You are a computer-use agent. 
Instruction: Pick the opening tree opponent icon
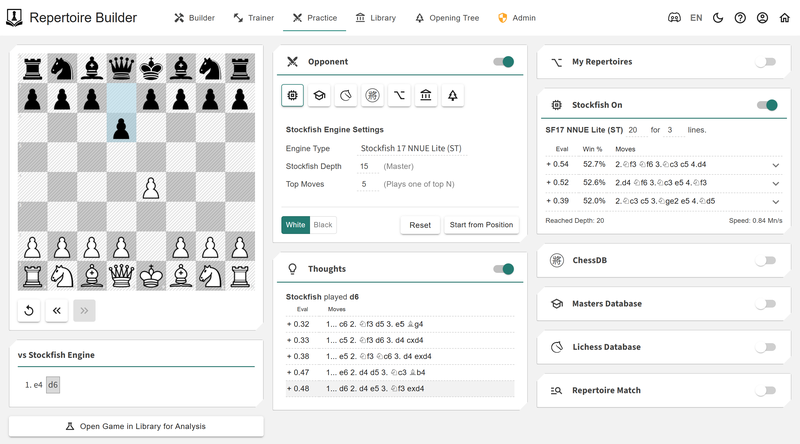coord(453,95)
